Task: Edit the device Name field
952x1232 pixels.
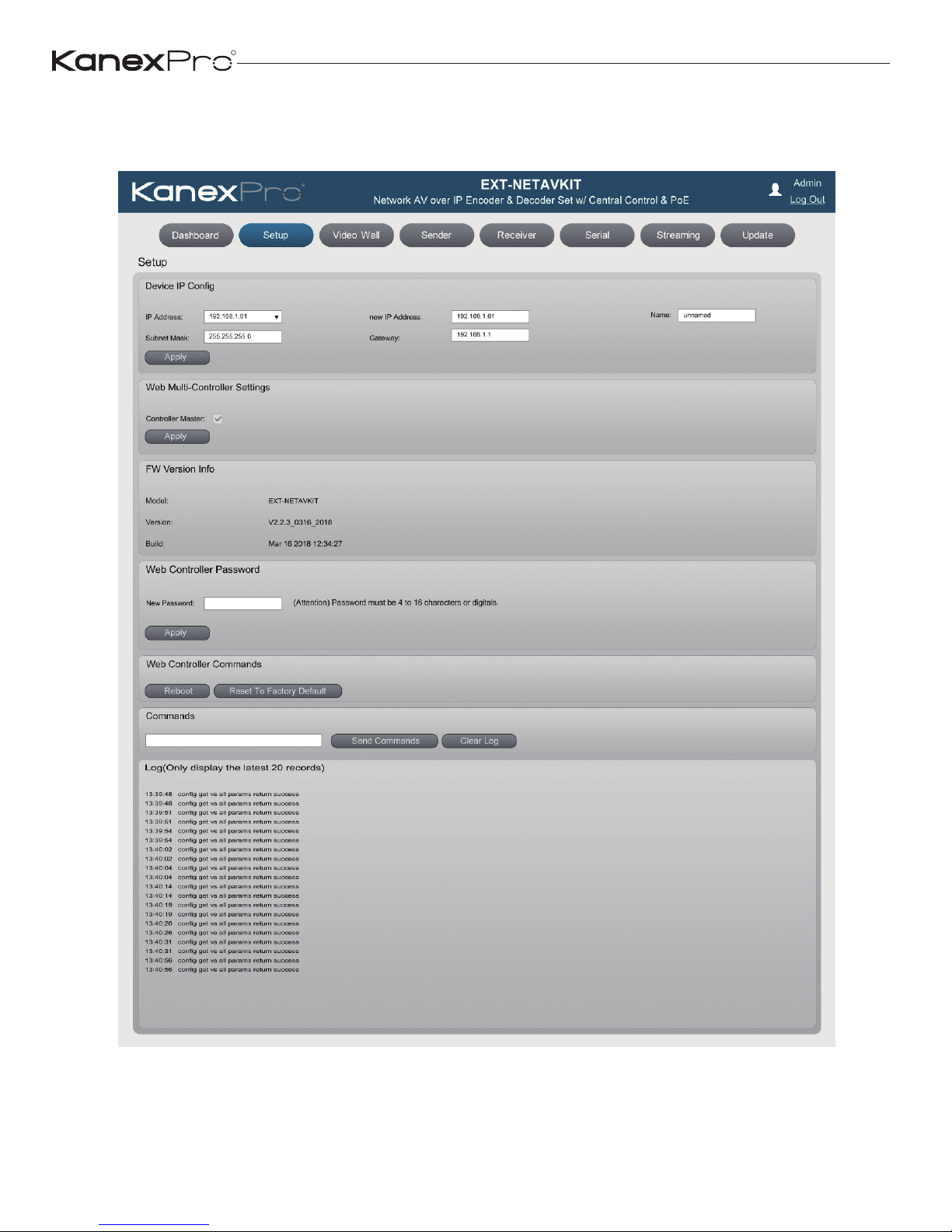Action: pos(717,316)
